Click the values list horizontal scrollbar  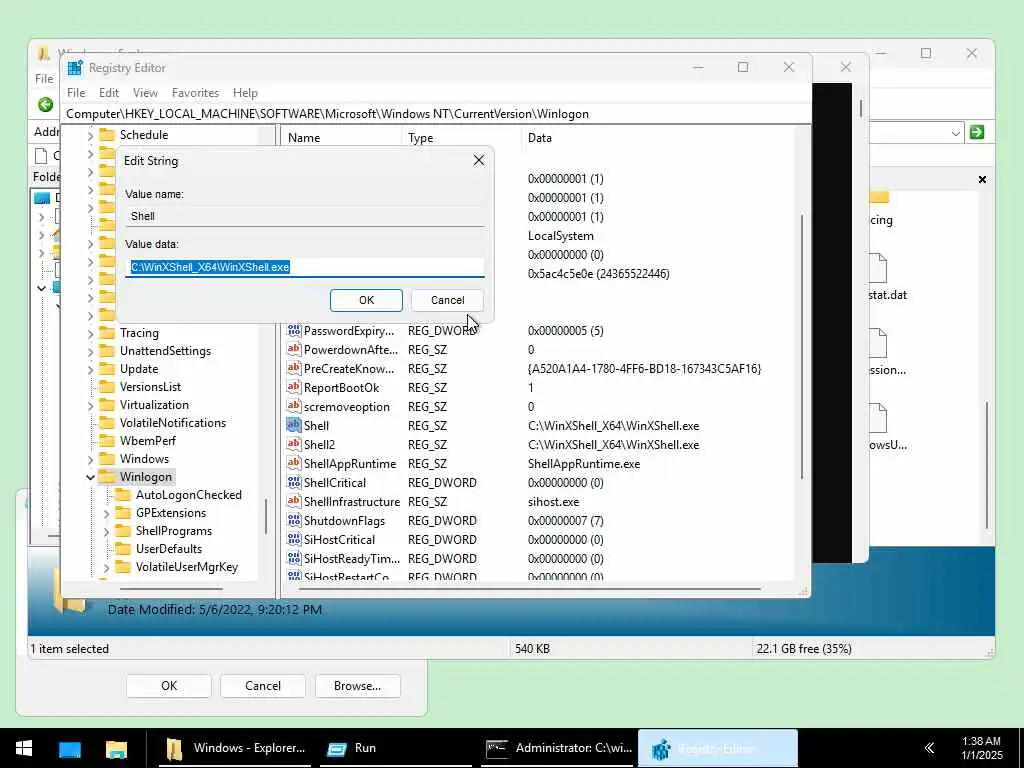click(x=530, y=589)
